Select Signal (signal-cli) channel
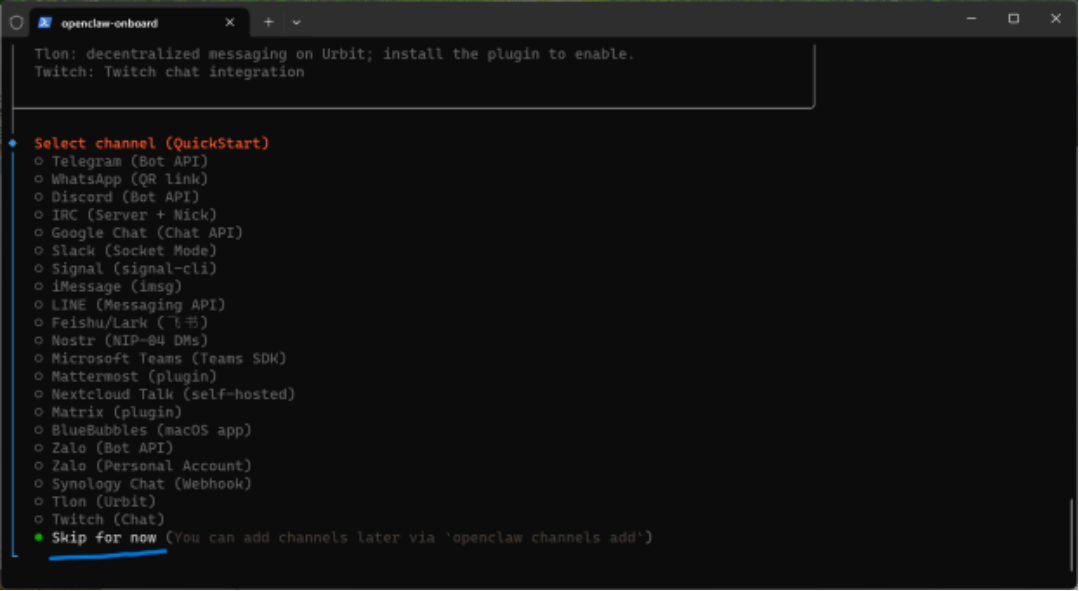The image size is (1079, 591). pyautogui.click(x=133, y=269)
